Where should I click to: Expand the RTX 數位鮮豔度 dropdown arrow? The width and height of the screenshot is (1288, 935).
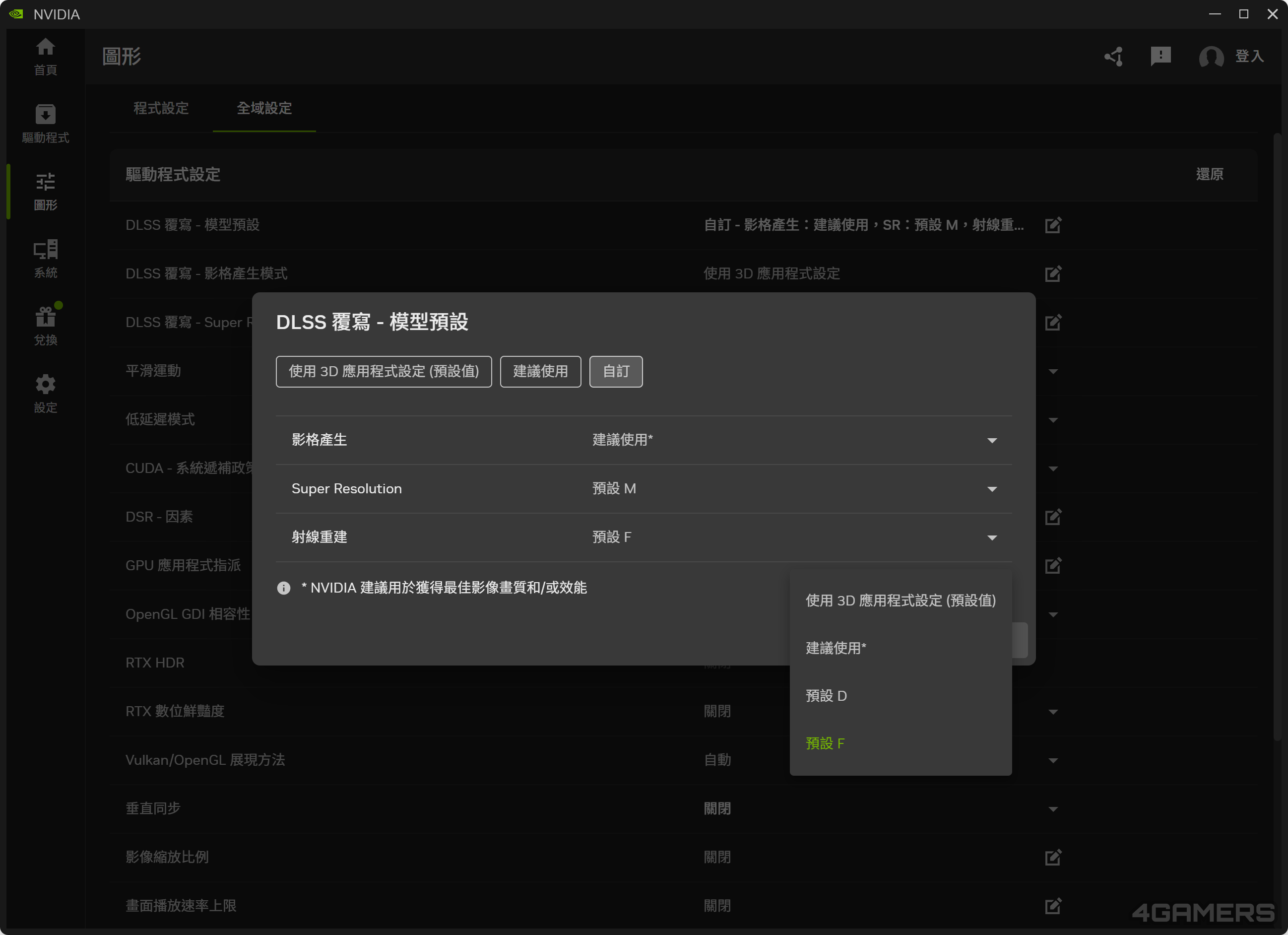[1053, 712]
